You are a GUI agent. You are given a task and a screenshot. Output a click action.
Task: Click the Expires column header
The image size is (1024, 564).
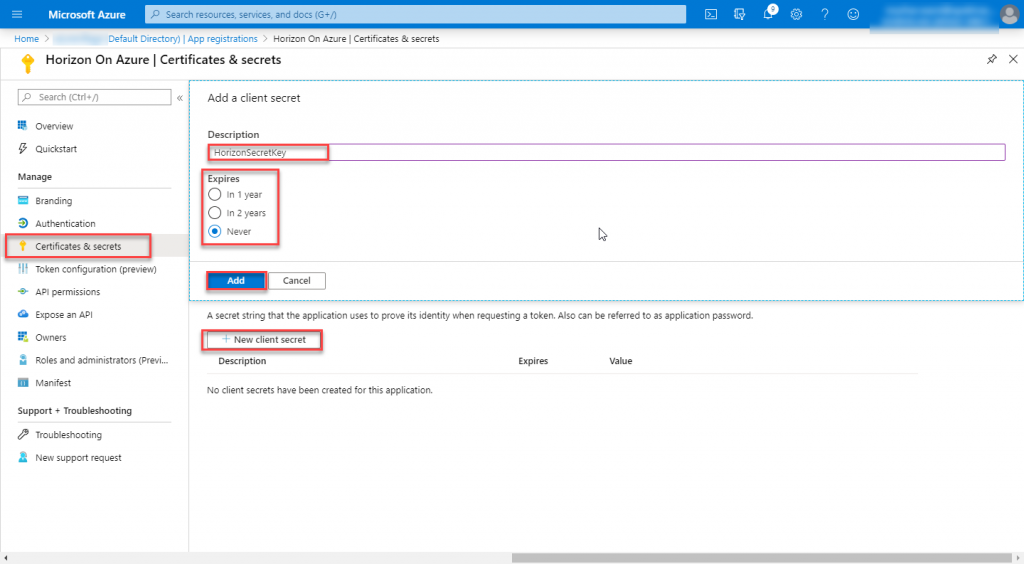tap(533, 361)
